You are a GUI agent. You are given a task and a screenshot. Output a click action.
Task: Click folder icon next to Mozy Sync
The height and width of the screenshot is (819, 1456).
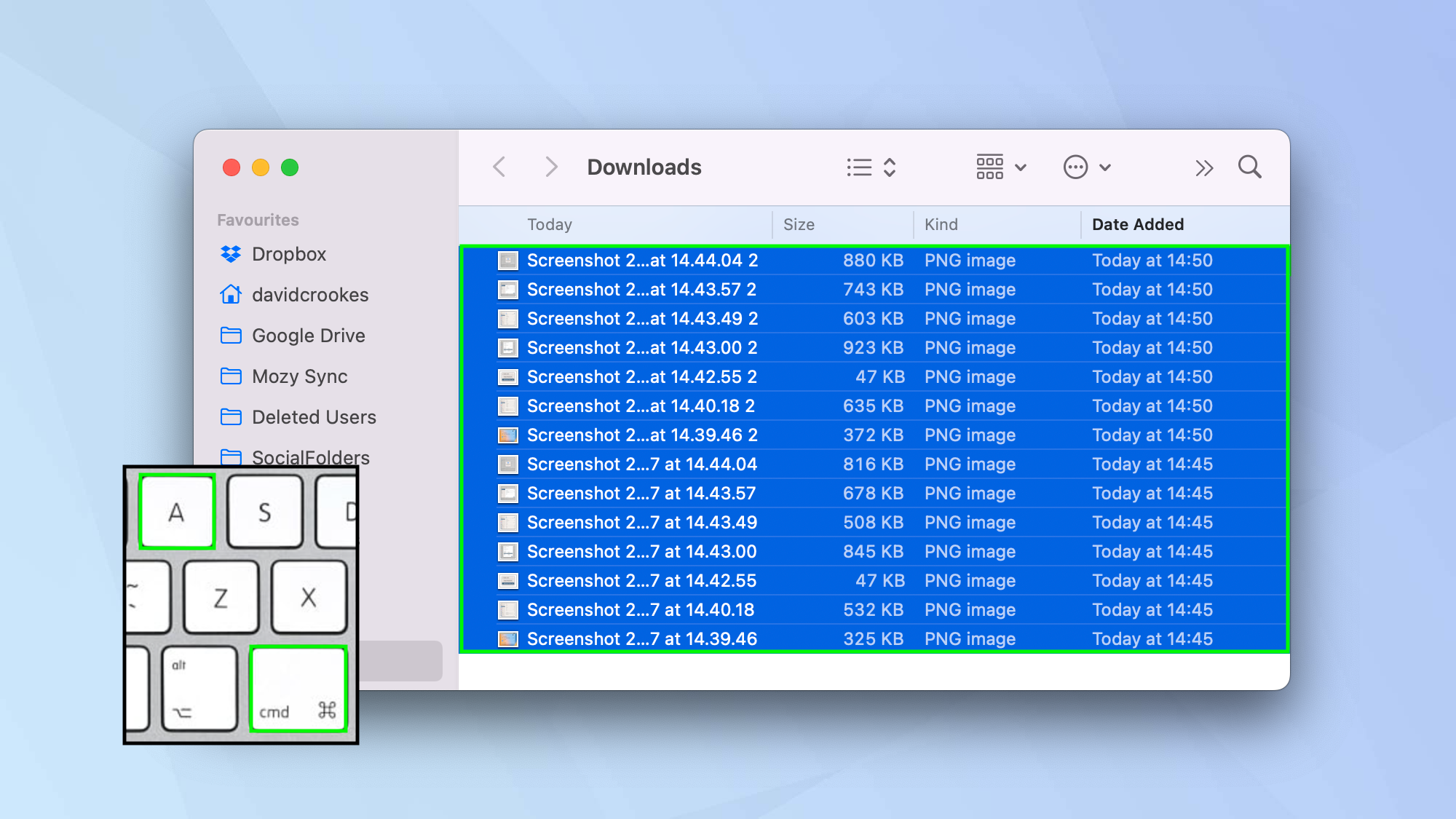(x=231, y=376)
